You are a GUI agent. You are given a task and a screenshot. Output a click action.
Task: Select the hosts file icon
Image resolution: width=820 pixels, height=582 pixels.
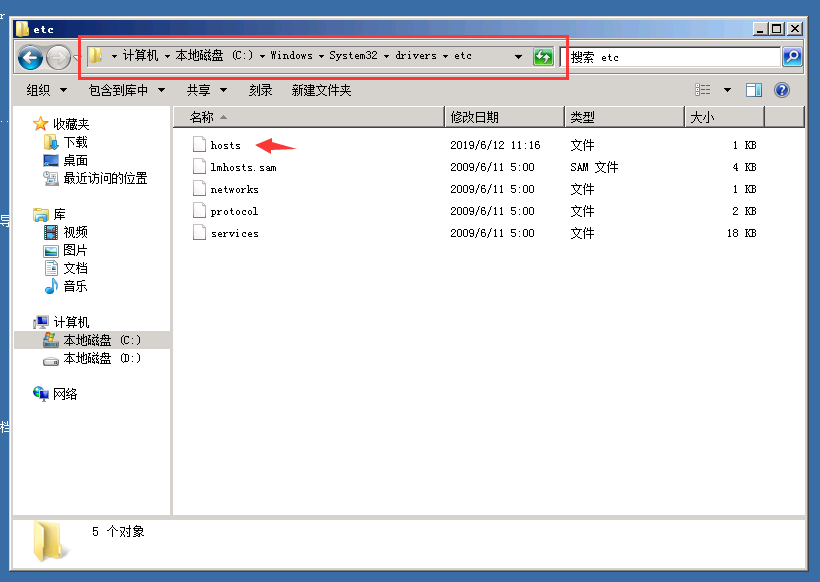pos(199,144)
